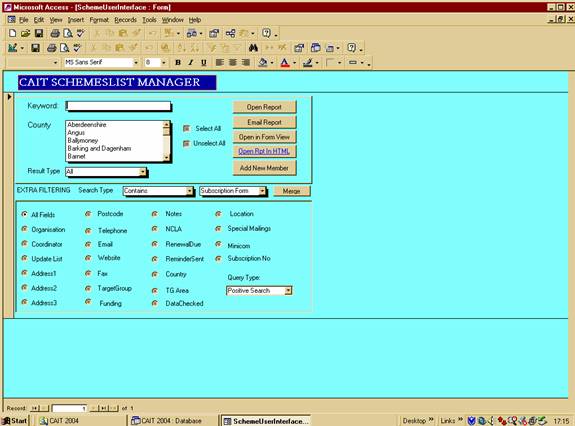575x426 pixels.
Task: Open the Subscription Form dropdown
Action: point(262,191)
